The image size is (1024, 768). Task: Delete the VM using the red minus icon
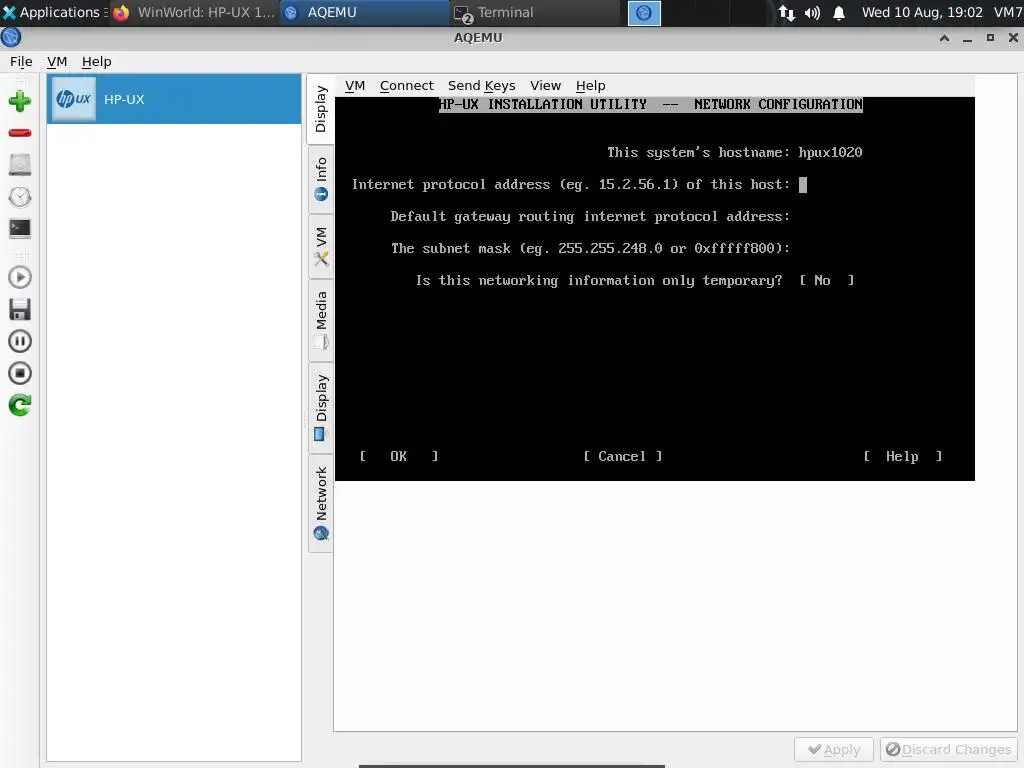(x=20, y=133)
